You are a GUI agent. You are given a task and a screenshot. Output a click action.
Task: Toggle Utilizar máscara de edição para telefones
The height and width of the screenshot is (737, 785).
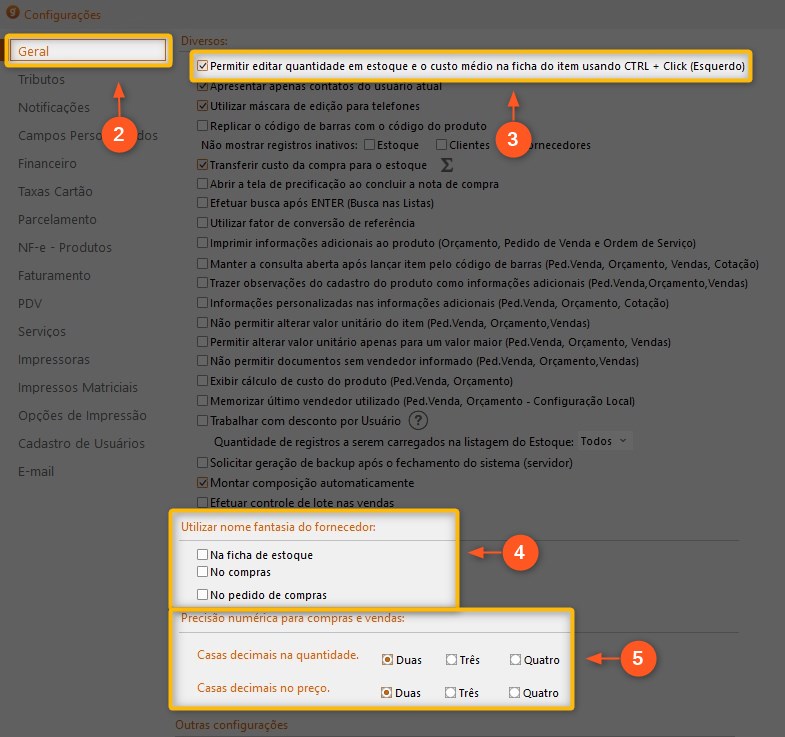pos(203,106)
